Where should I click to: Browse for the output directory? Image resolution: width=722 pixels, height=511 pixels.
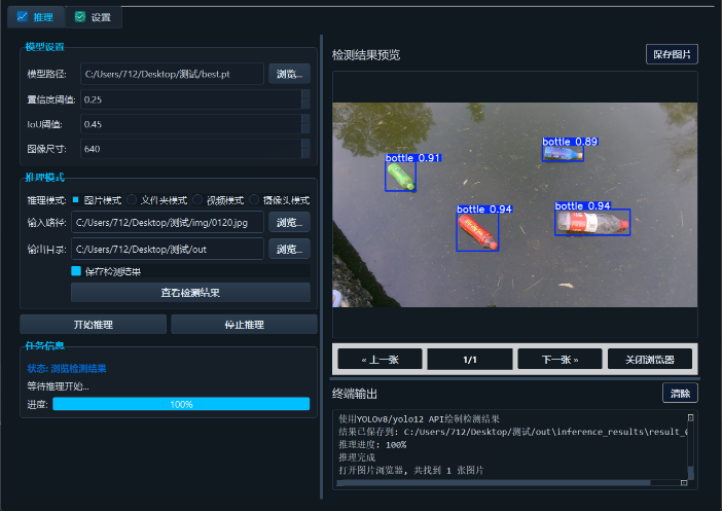point(289,249)
